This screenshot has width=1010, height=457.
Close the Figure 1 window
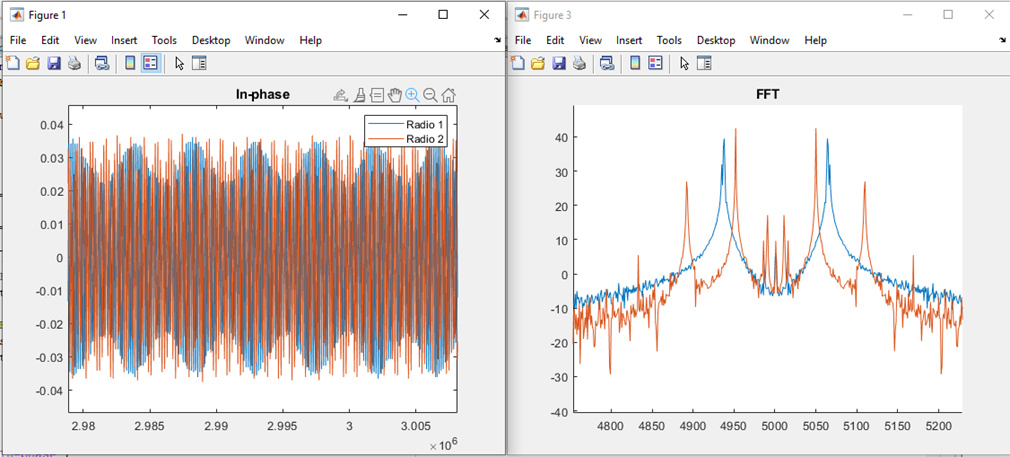484,14
